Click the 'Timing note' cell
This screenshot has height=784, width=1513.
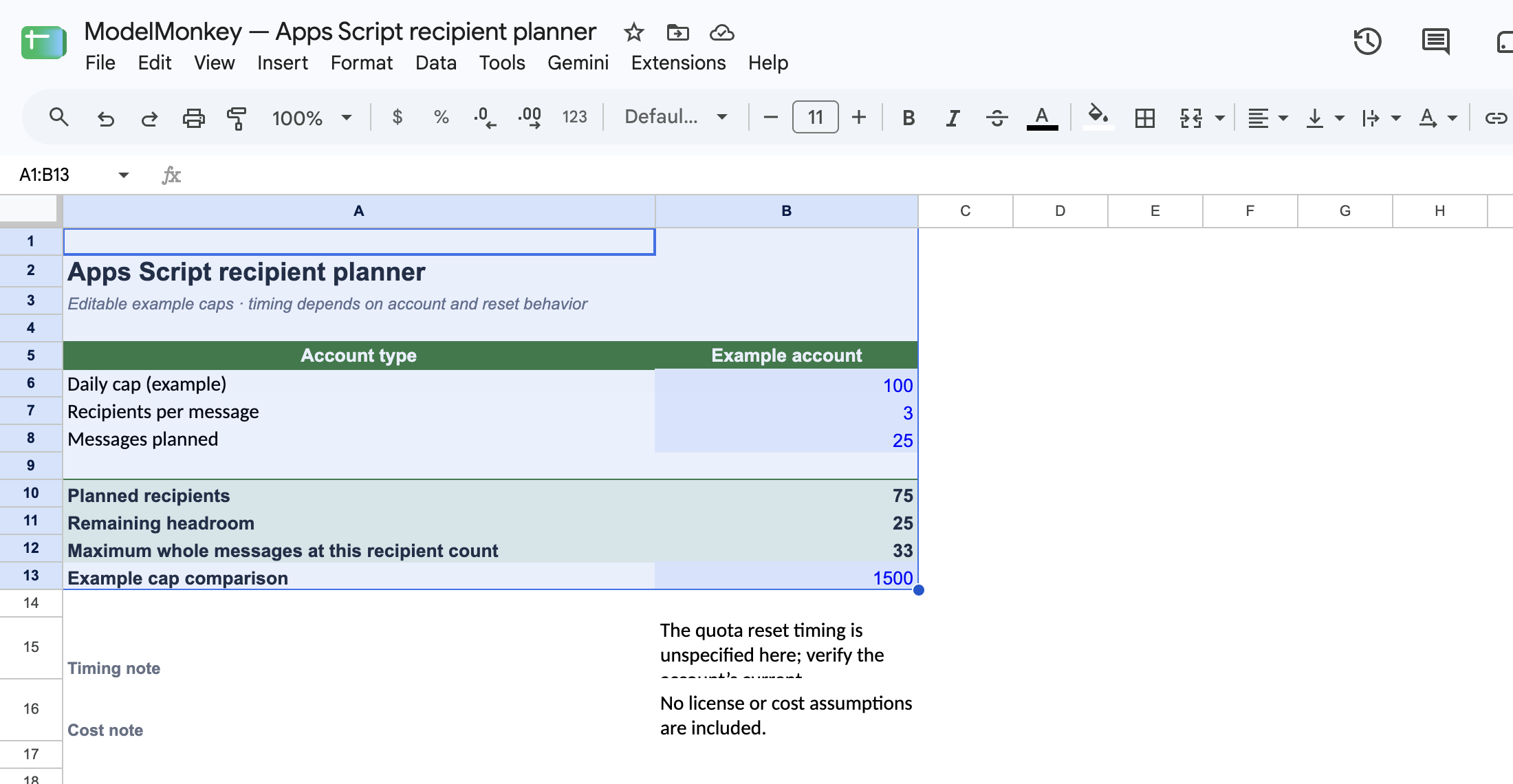pyautogui.click(x=358, y=648)
